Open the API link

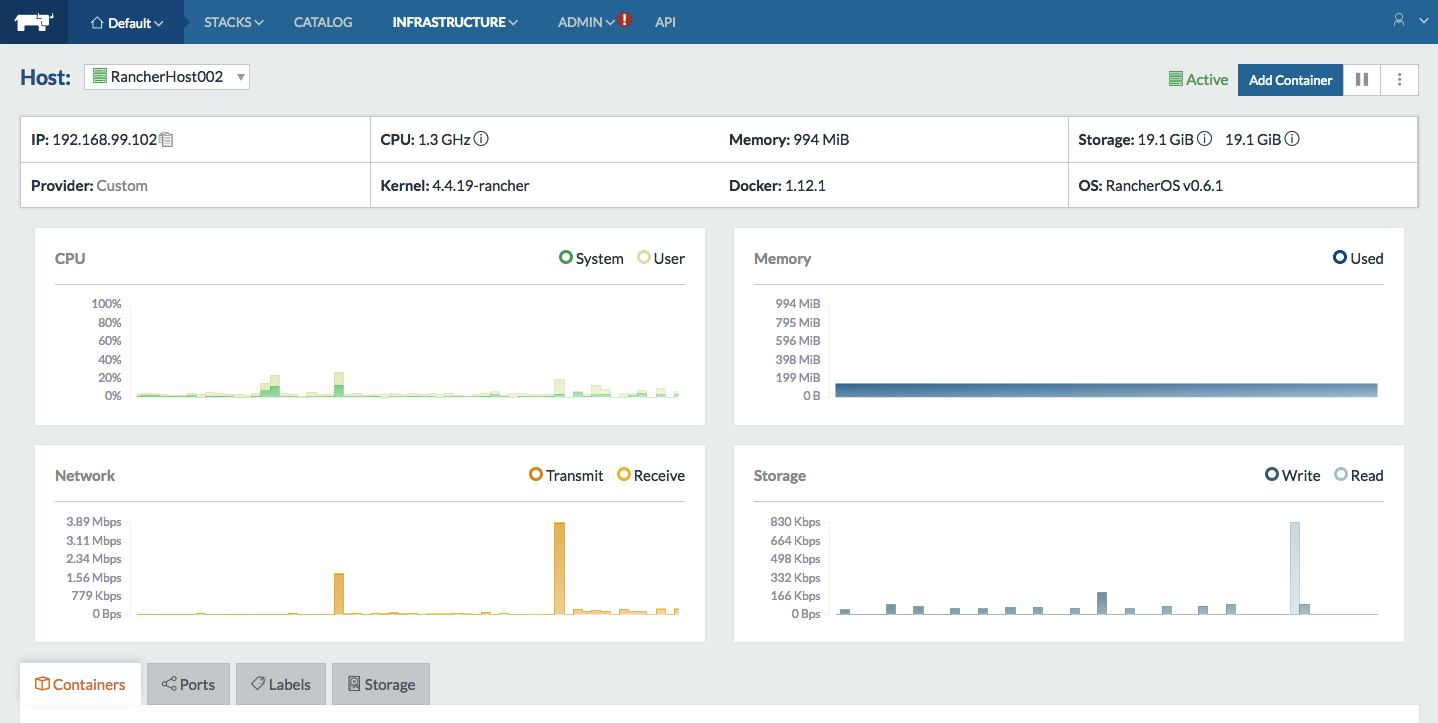[x=665, y=22]
